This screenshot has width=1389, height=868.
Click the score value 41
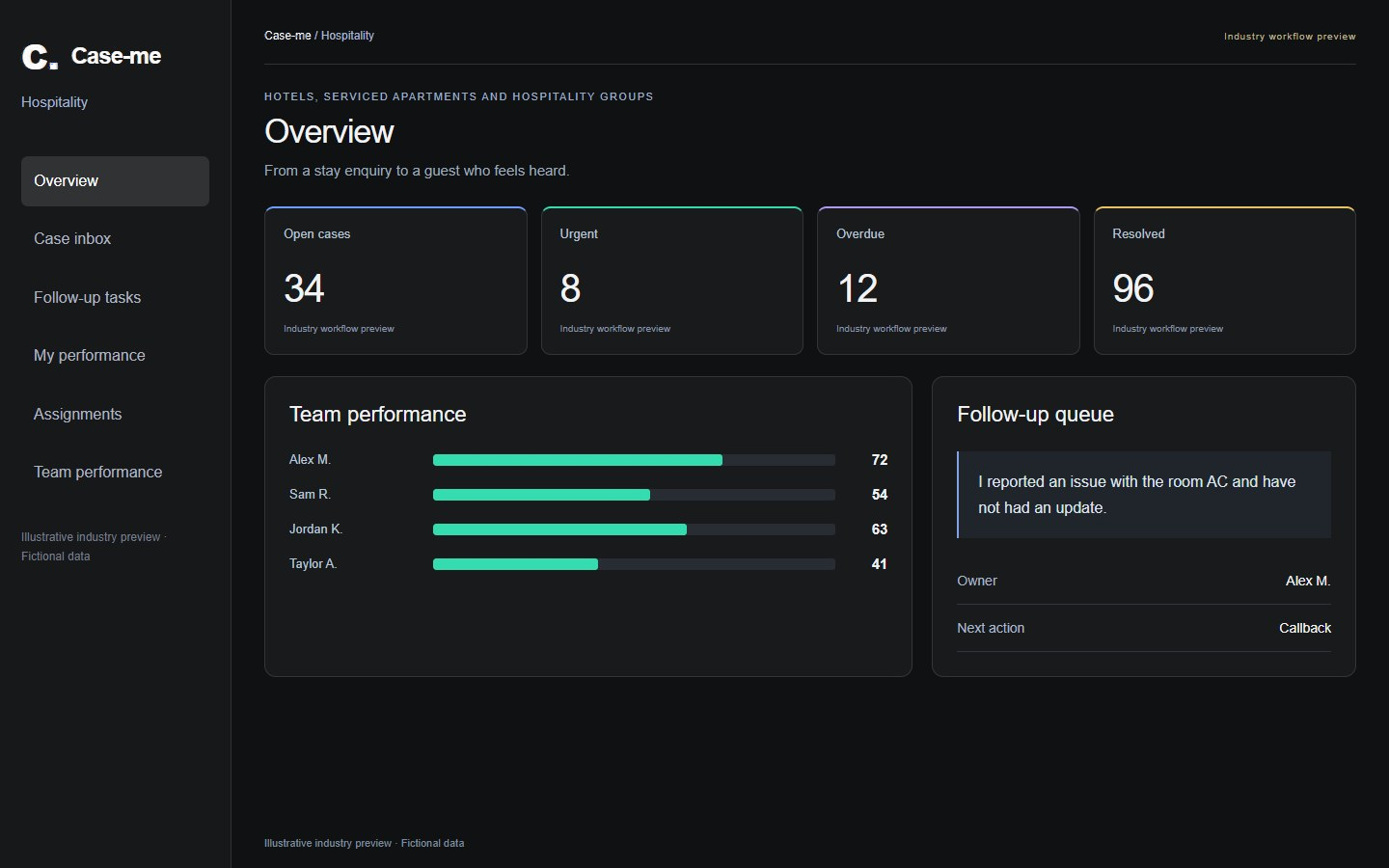tap(879, 564)
